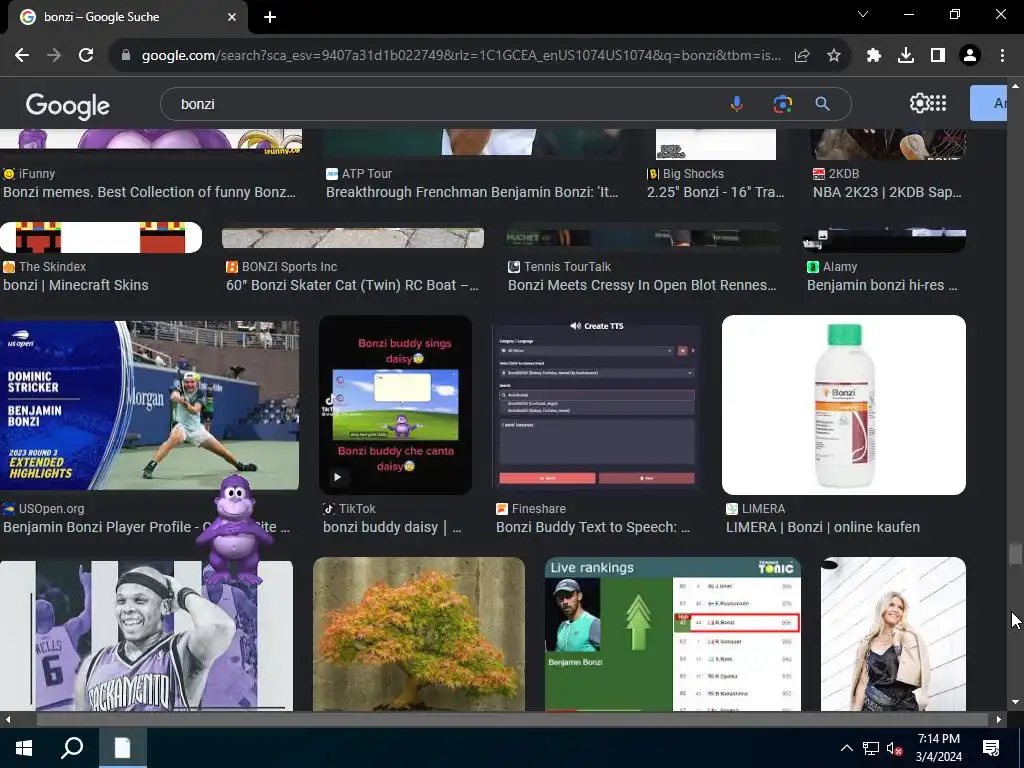
Task: Click the horizontal scrollbar thumb
Action: point(513,720)
